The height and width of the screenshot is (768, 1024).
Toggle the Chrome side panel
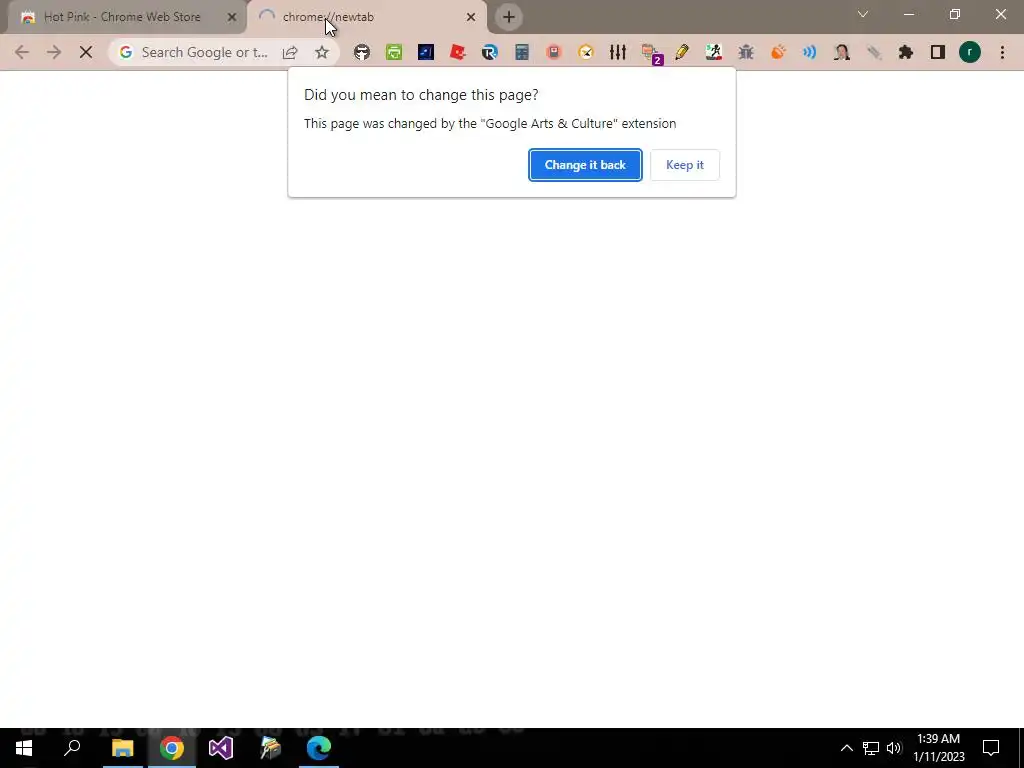click(938, 52)
